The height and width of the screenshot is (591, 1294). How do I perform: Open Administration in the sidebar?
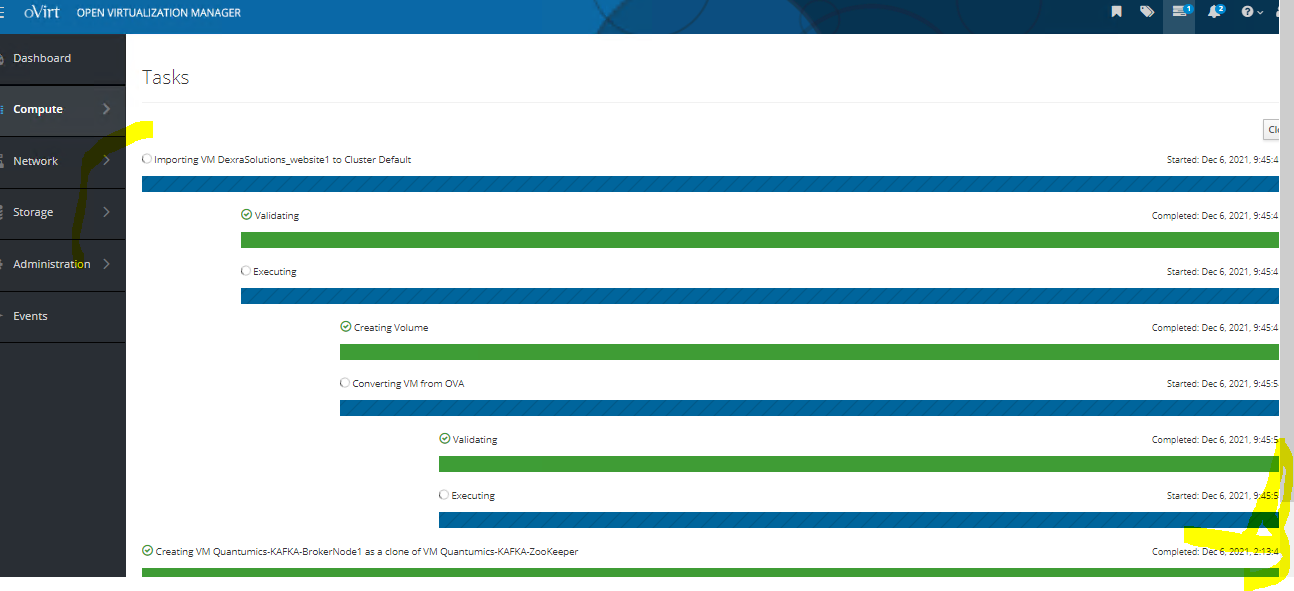coord(52,264)
